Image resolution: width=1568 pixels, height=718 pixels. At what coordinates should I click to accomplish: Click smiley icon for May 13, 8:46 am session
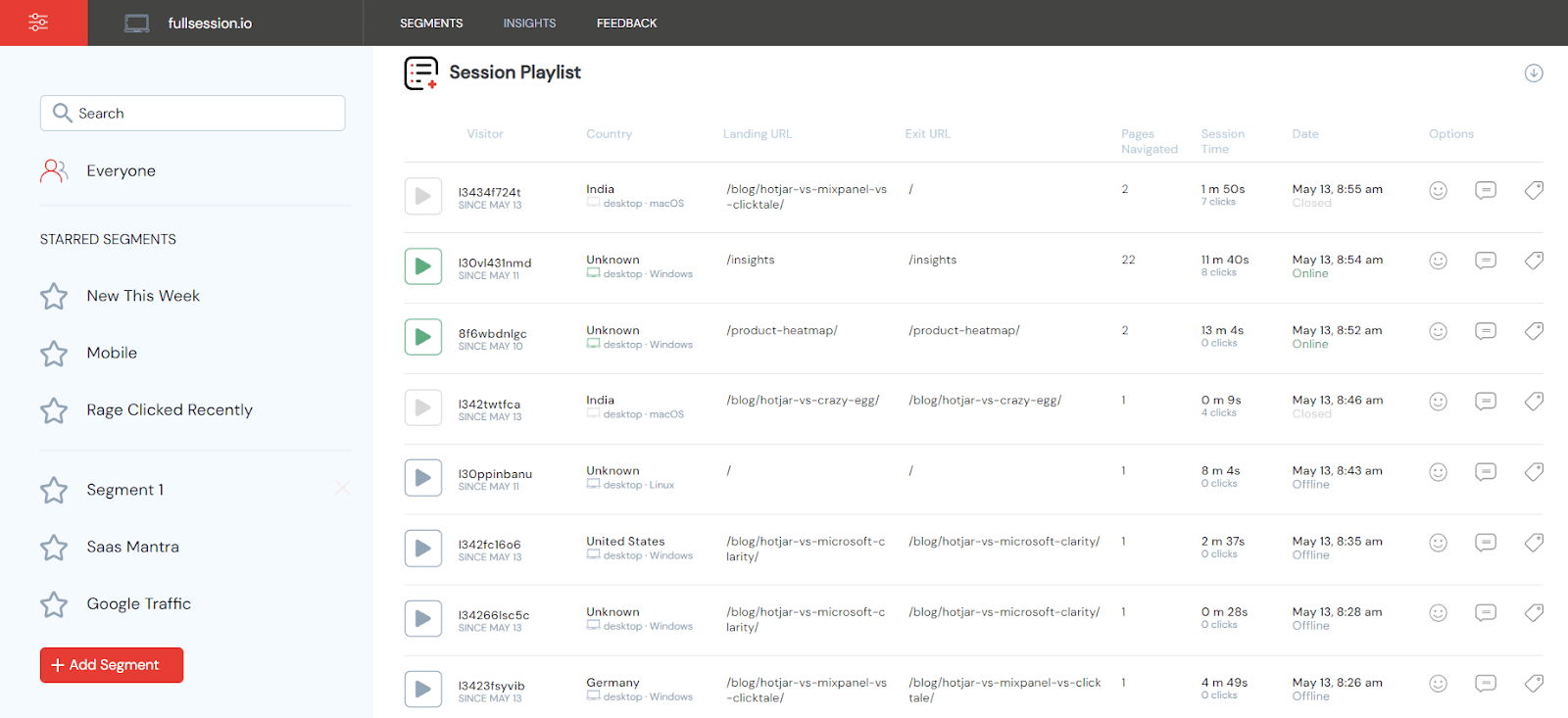(x=1438, y=402)
